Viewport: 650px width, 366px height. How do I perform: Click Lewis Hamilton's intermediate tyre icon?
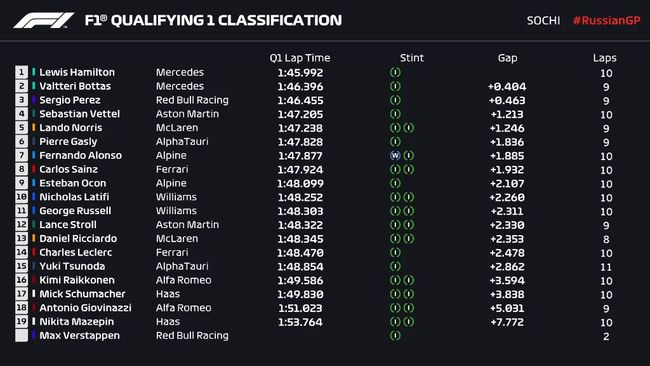pyautogui.click(x=395, y=72)
